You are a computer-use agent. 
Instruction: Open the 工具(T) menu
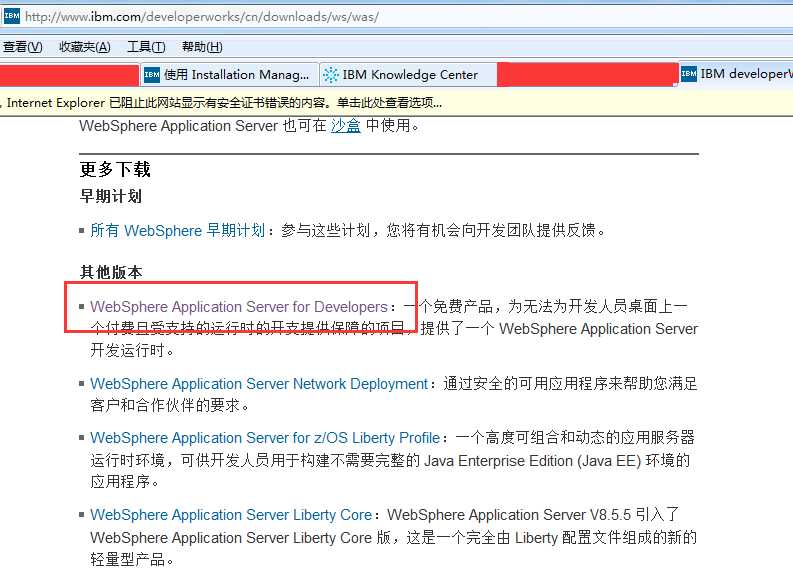(146, 47)
